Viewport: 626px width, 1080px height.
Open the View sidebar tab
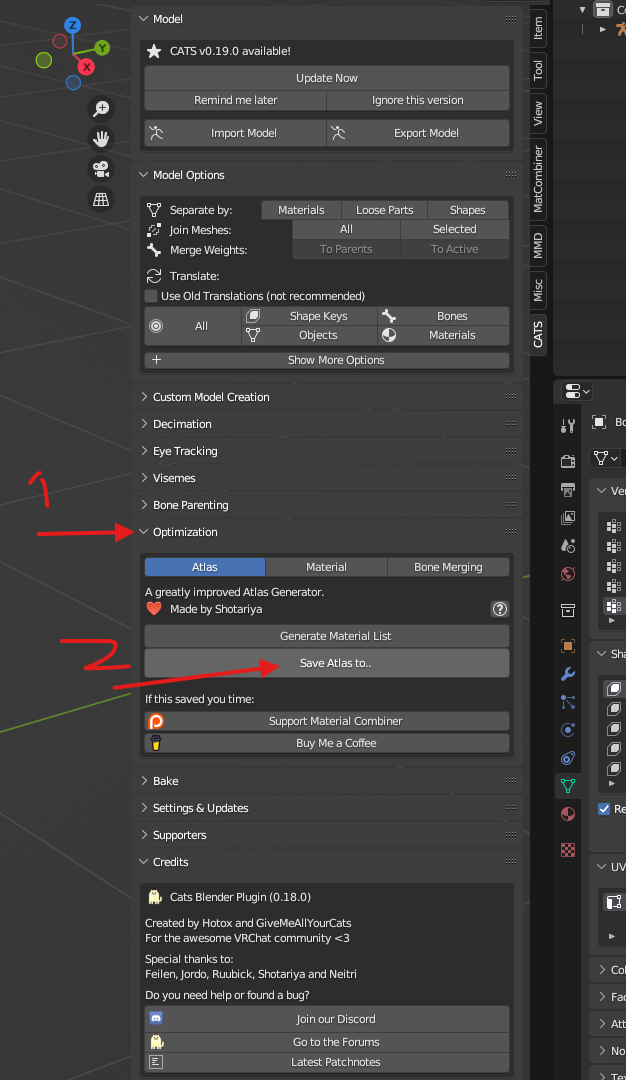coord(538,113)
